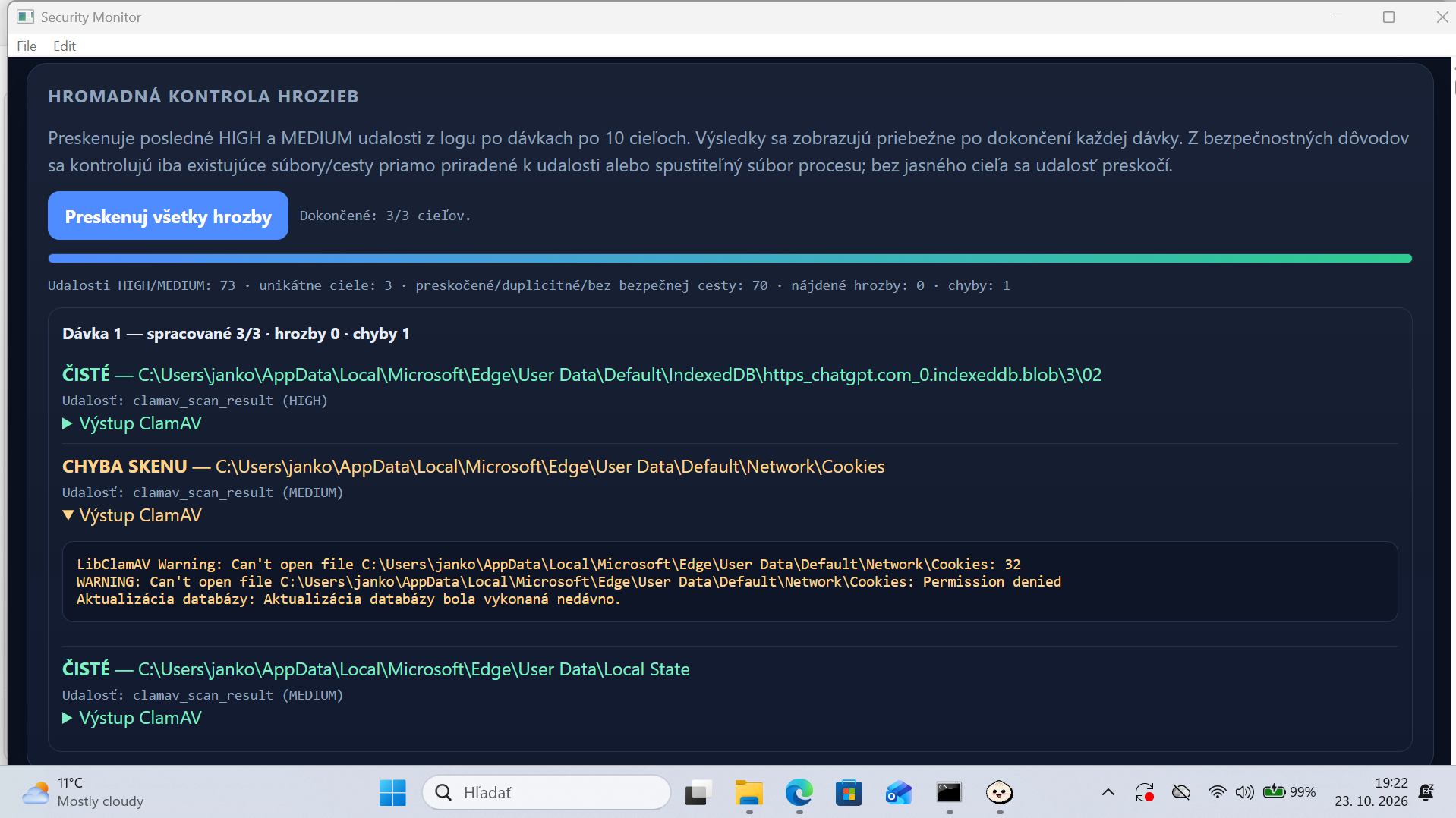Click the sync tray icon with red dot
Screen dimensions: 1456x818
[x=1145, y=793]
